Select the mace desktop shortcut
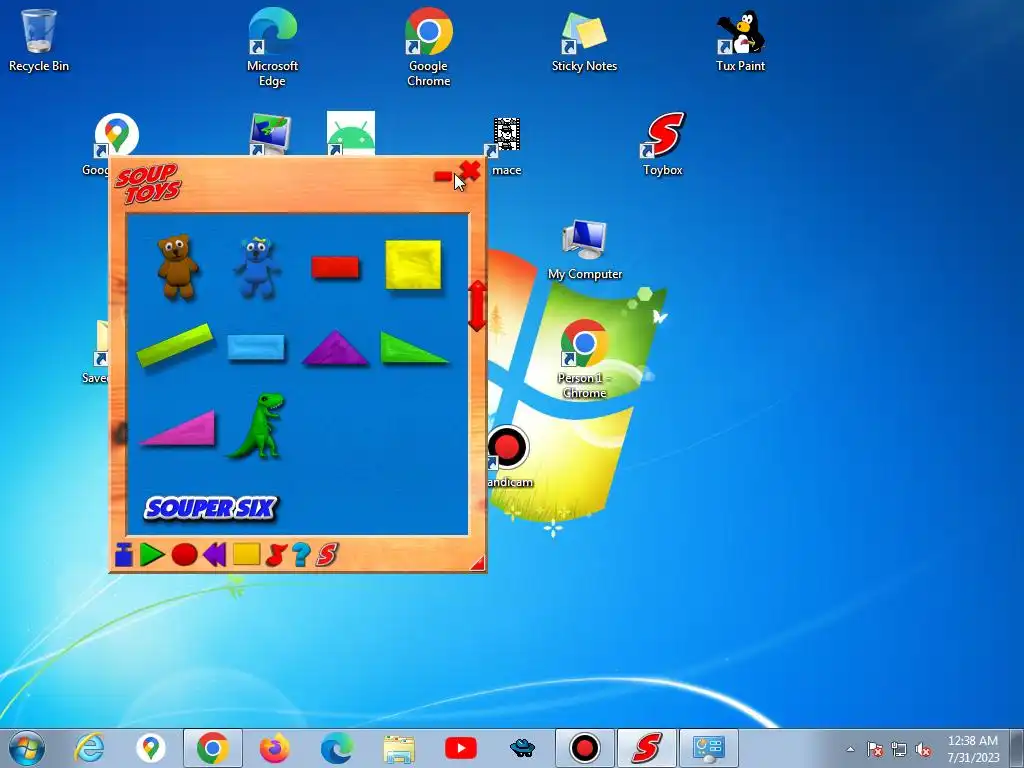1024x768 pixels. tap(506, 146)
